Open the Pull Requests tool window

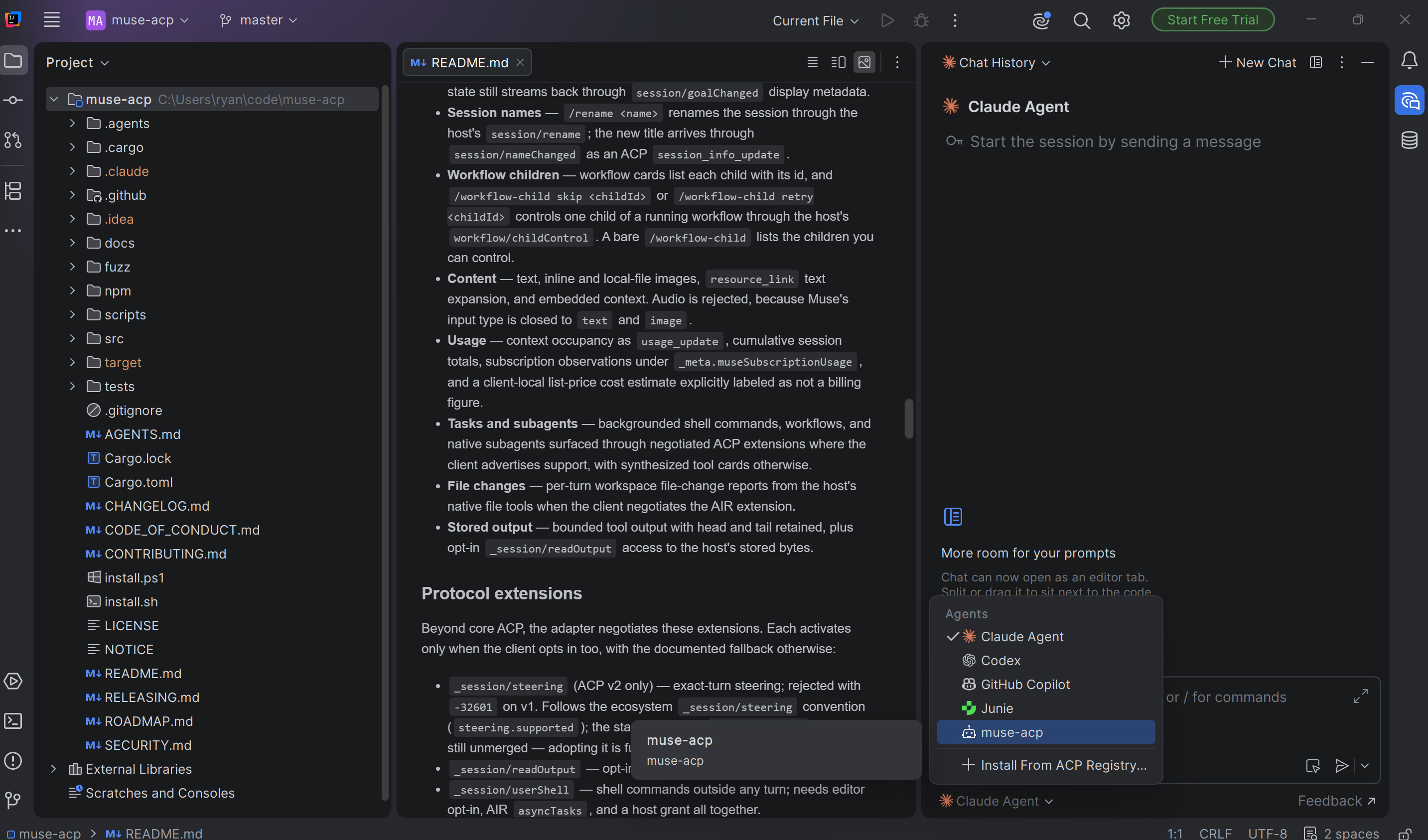tap(13, 140)
